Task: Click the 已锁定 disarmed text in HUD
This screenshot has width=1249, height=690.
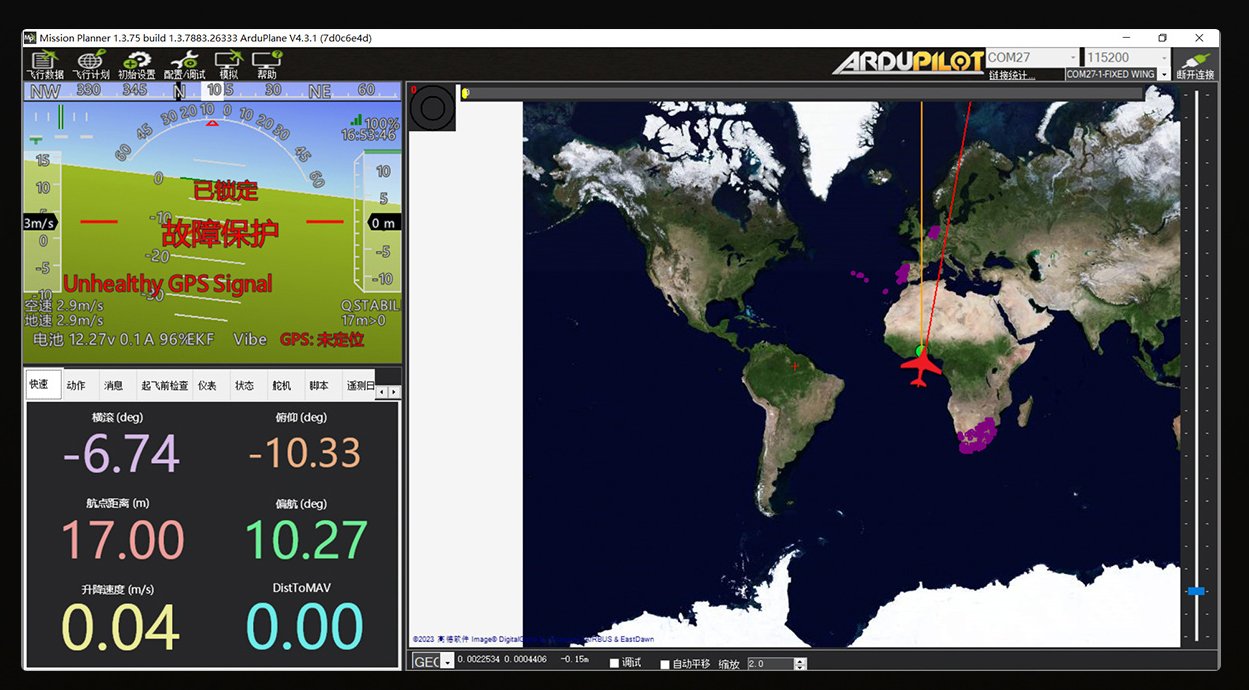Action: click(x=225, y=190)
